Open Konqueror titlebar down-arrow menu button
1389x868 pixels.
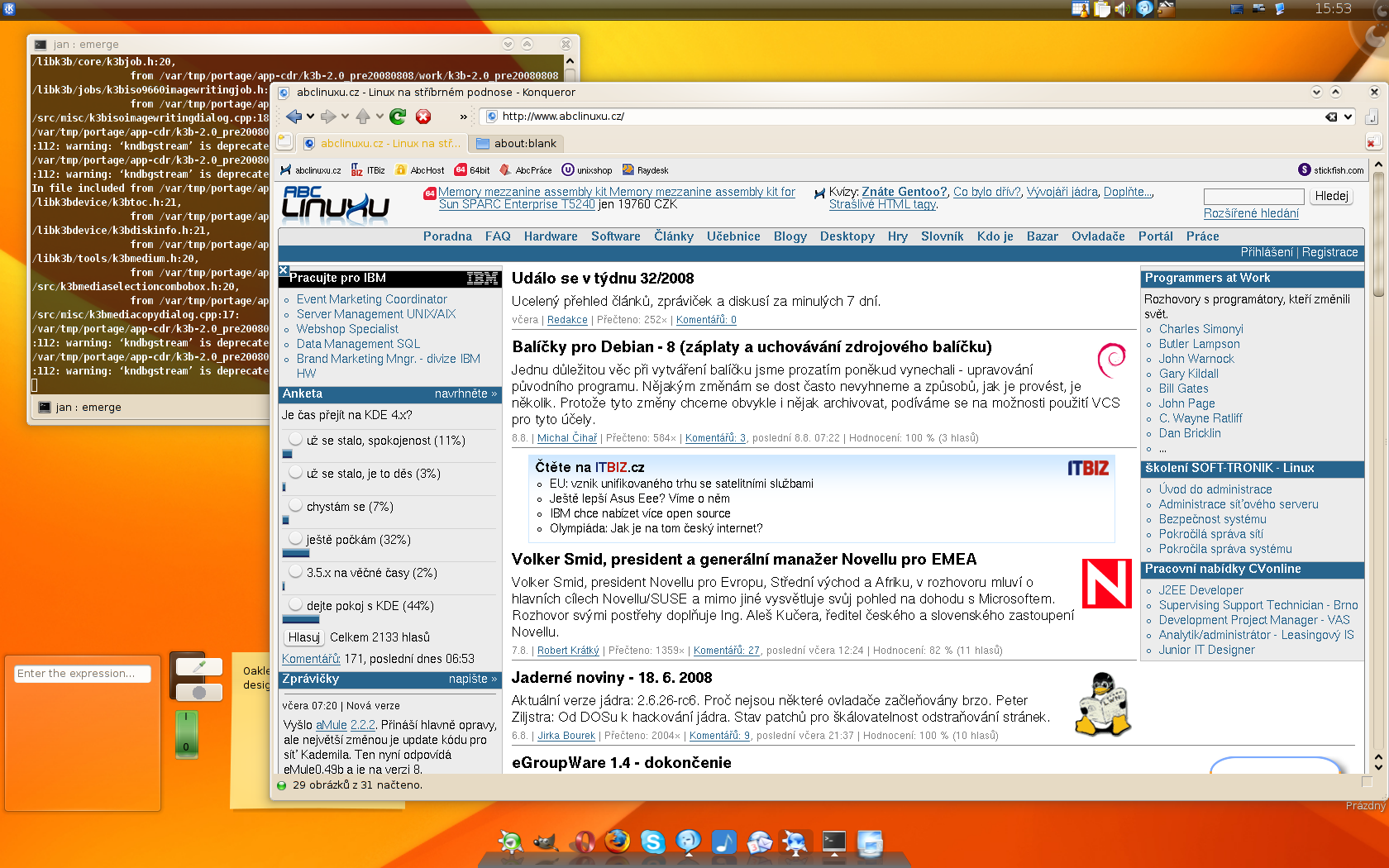coord(1317,92)
